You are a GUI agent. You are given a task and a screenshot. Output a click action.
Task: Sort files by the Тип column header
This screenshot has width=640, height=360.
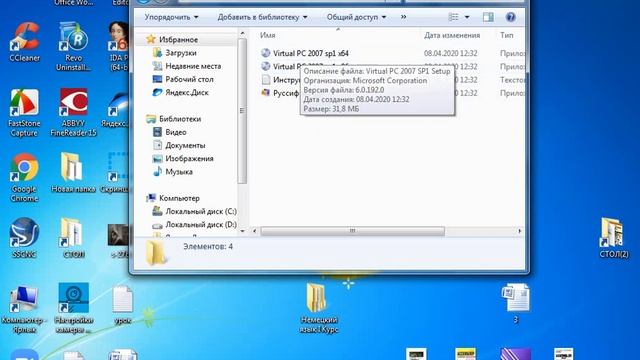(x=507, y=36)
